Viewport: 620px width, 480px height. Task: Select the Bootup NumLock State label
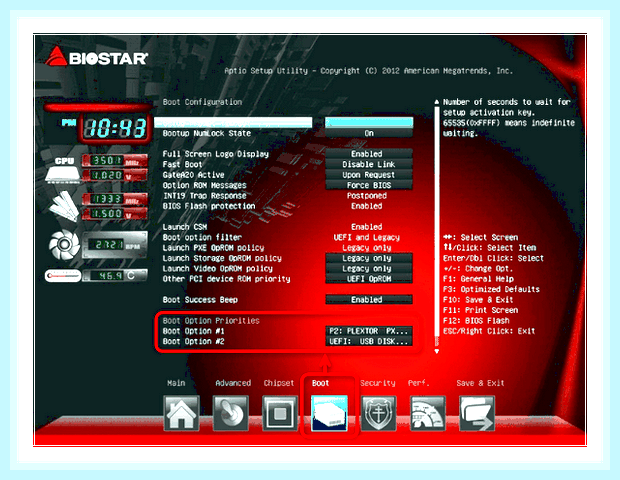[x=206, y=133]
